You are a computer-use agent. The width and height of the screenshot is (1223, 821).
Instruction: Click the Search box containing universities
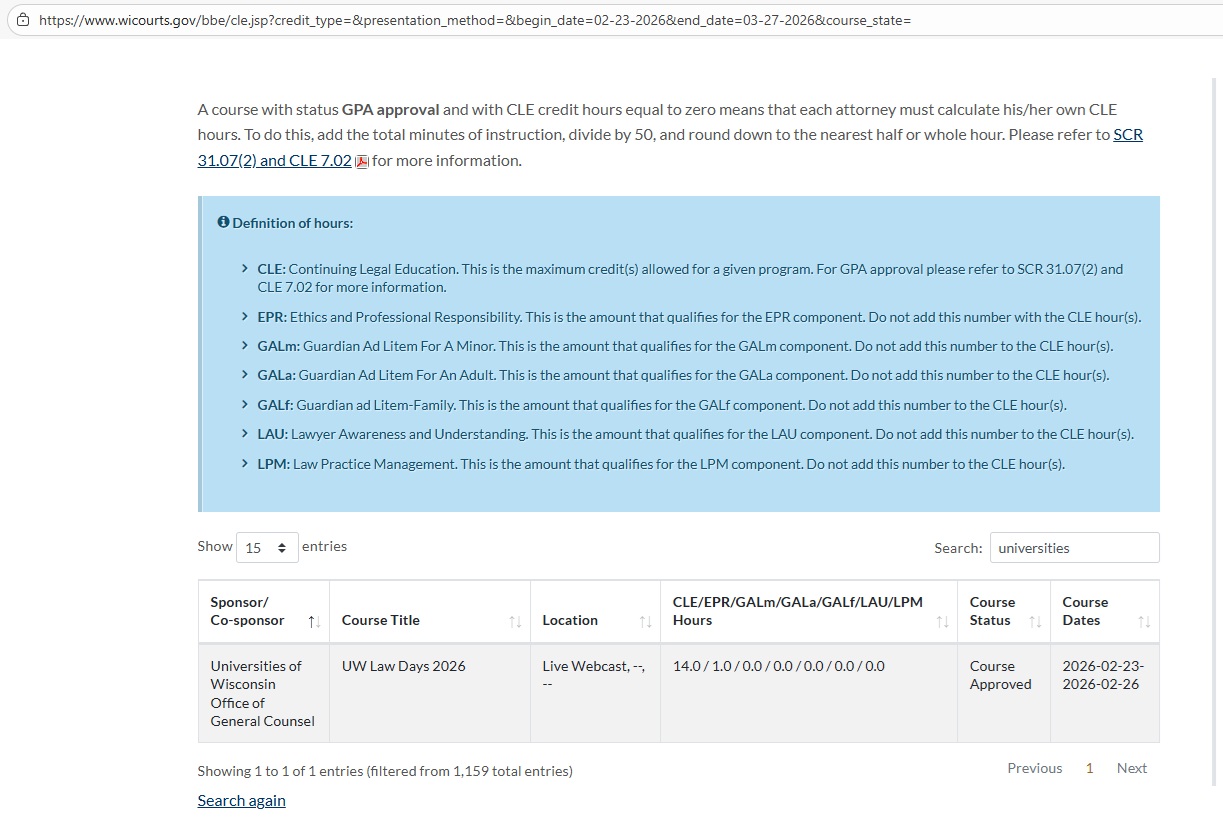point(1074,548)
